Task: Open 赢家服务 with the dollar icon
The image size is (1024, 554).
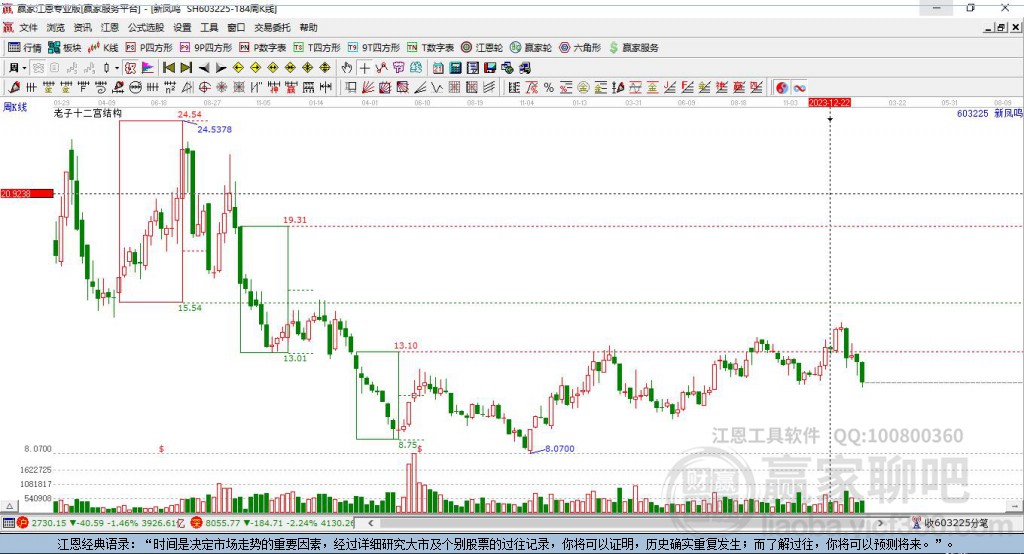Action: pyautogui.click(x=633, y=48)
